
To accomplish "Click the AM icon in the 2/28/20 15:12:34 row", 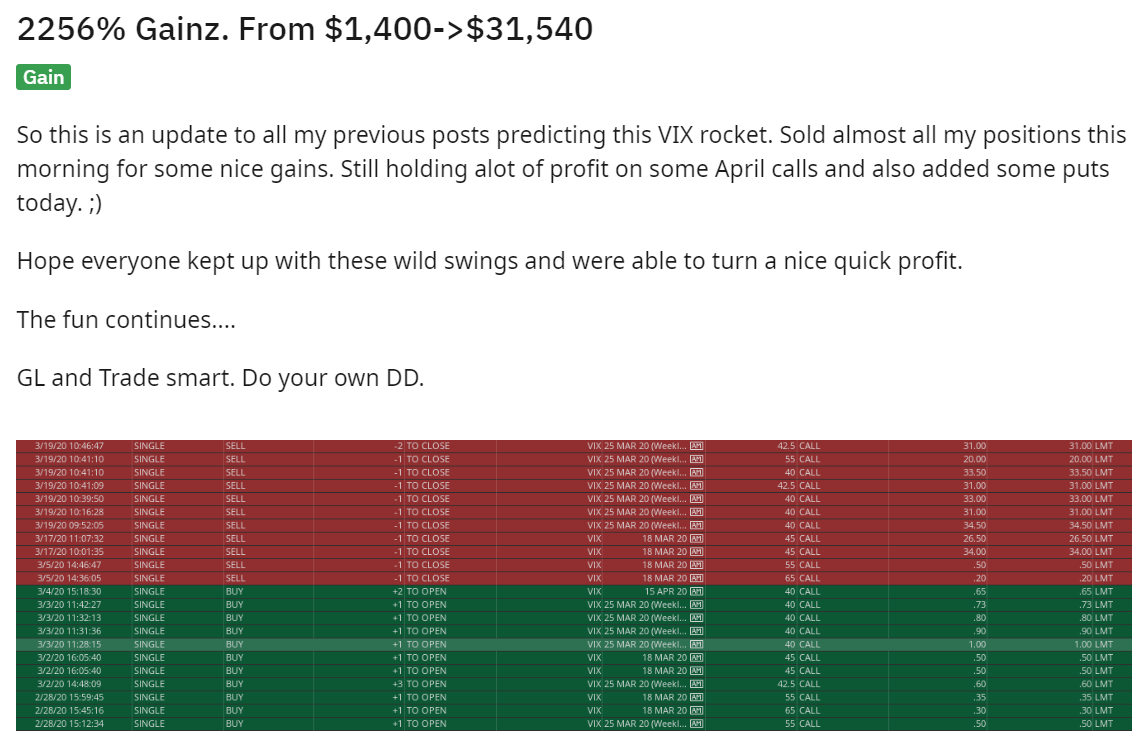I will (x=697, y=723).
